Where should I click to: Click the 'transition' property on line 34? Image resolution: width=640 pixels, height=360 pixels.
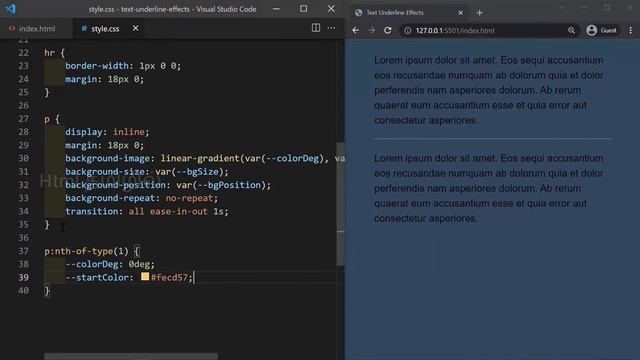point(94,211)
